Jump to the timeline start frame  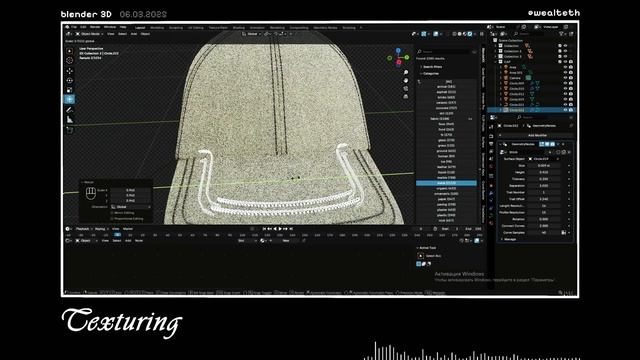tap(264, 229)
